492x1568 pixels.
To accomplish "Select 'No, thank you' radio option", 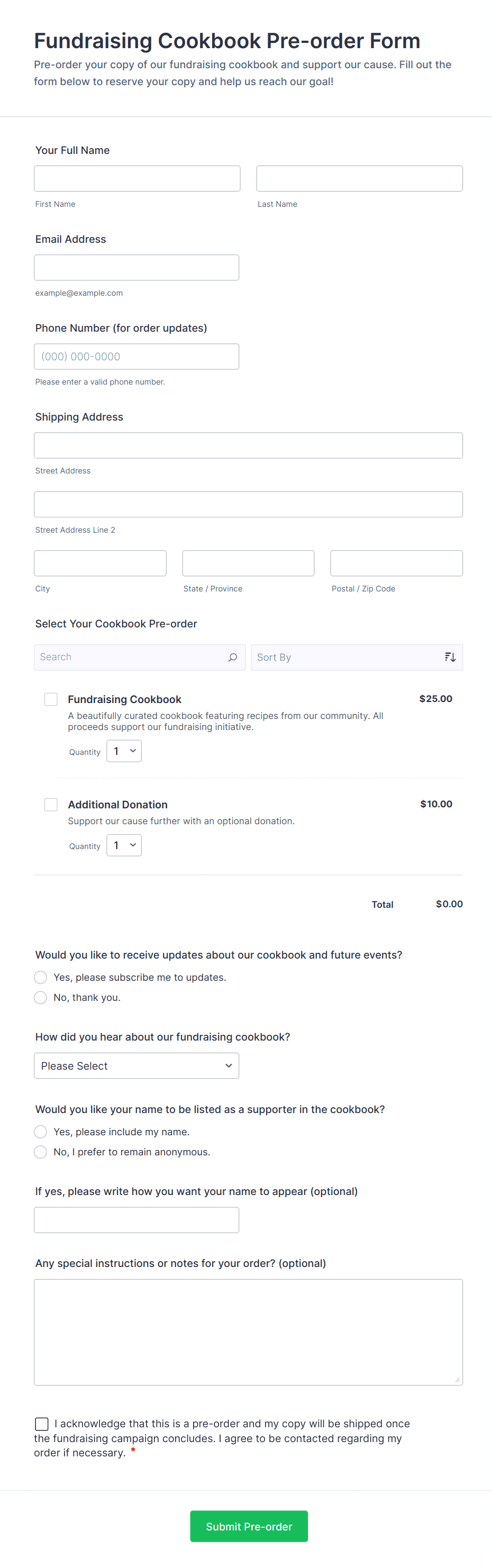I will pos(41,998).
